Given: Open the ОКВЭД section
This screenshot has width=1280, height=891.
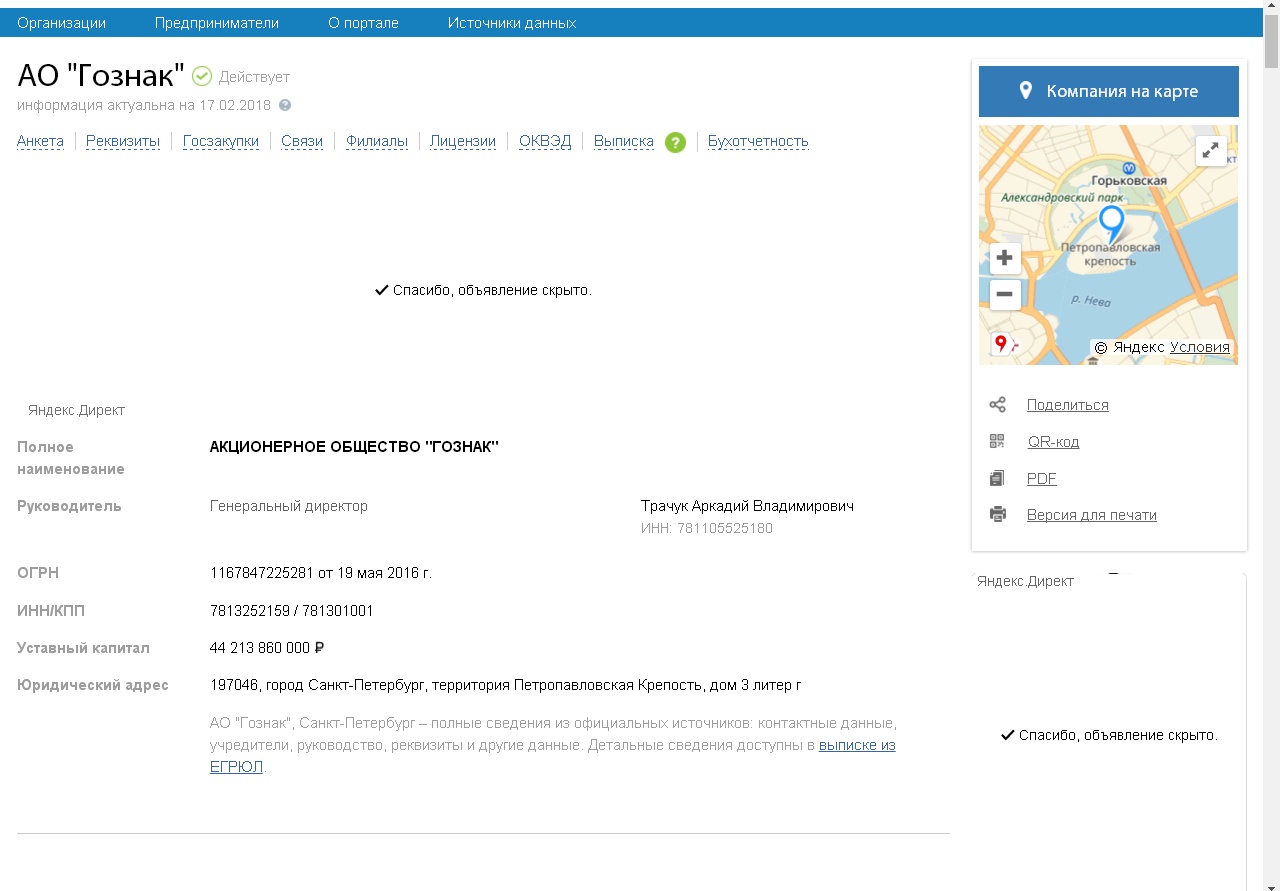Looking at the screenshot, I should coord(545,141).
